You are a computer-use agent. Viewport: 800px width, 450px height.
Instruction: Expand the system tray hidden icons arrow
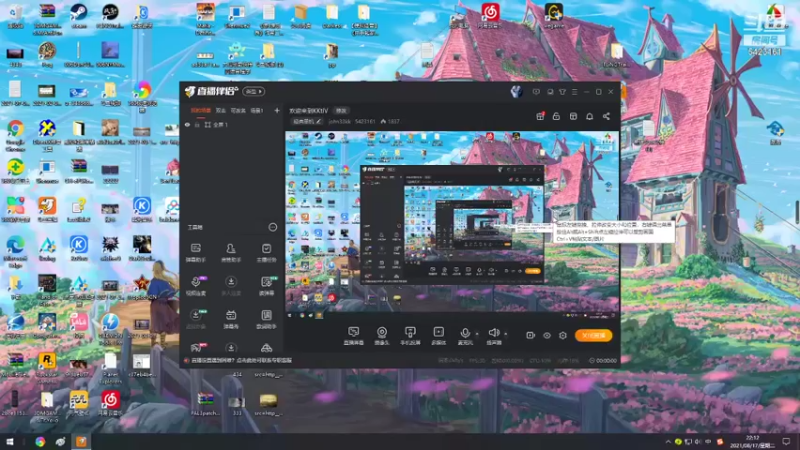pos(668,442)
